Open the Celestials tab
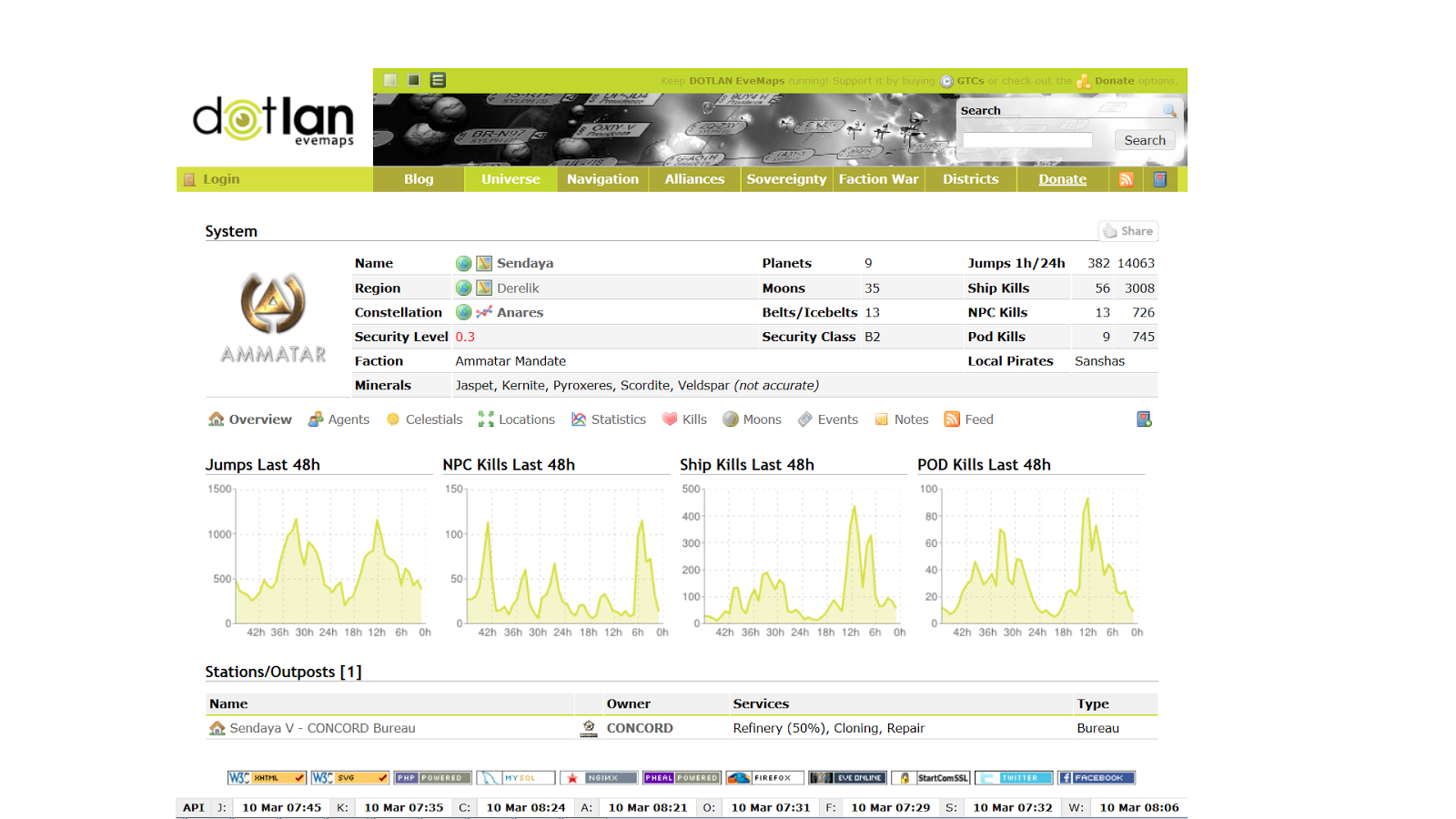The image size is (1456, 819). coord(424,420)
